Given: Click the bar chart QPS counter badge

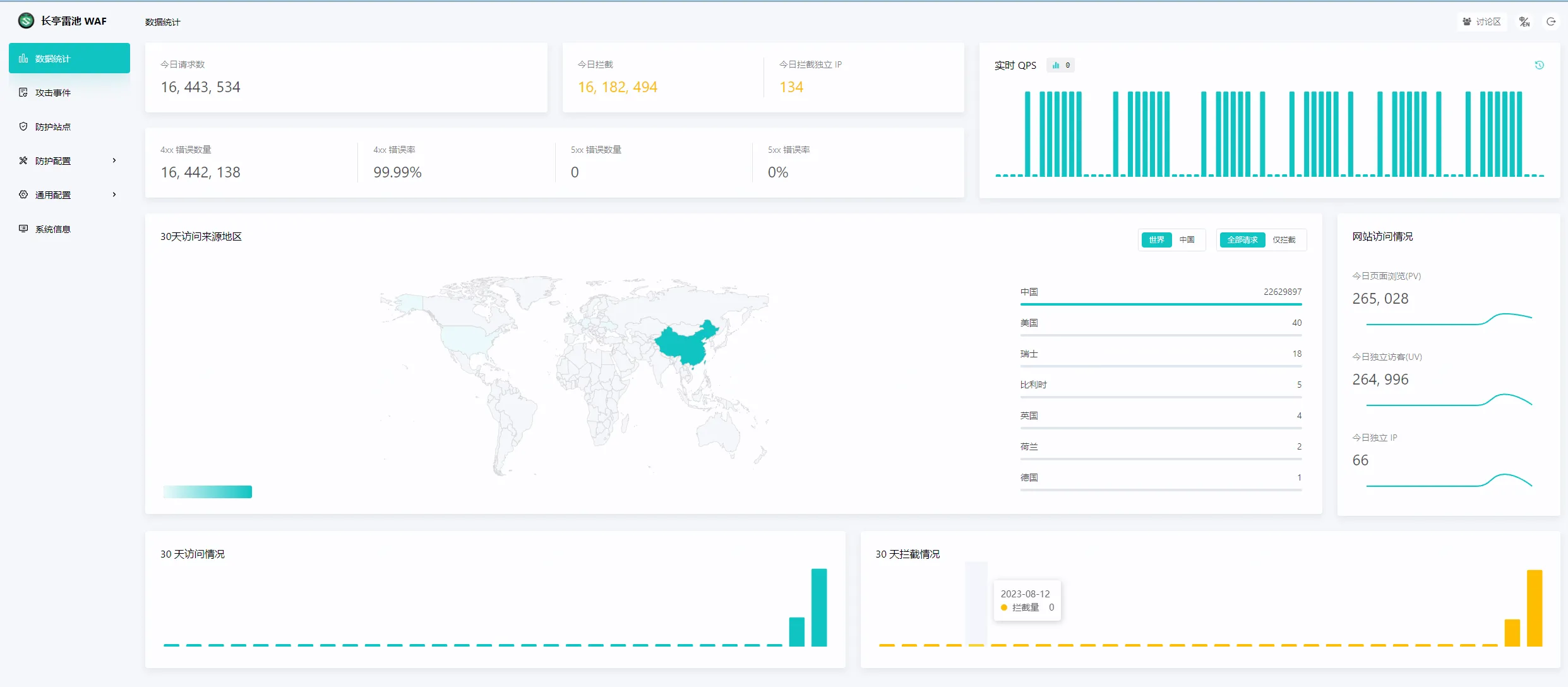Looking at the screenshot, I should (1061, 65).
